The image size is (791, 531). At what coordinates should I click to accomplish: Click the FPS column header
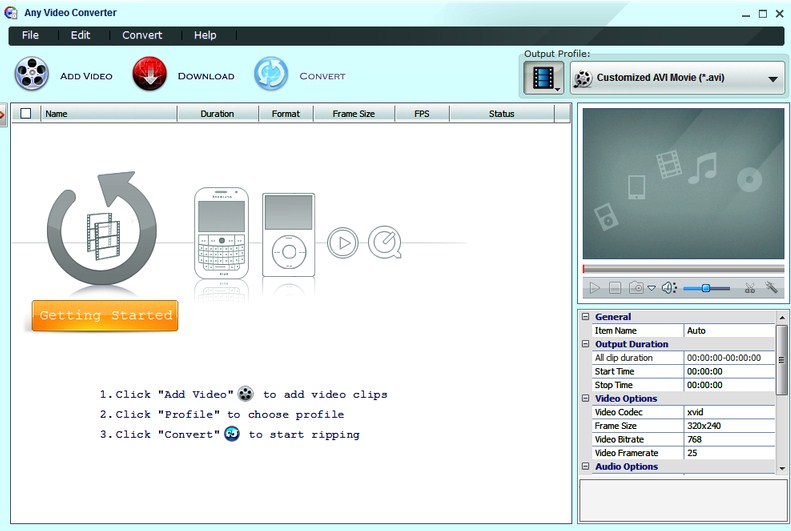coord(422,114)
